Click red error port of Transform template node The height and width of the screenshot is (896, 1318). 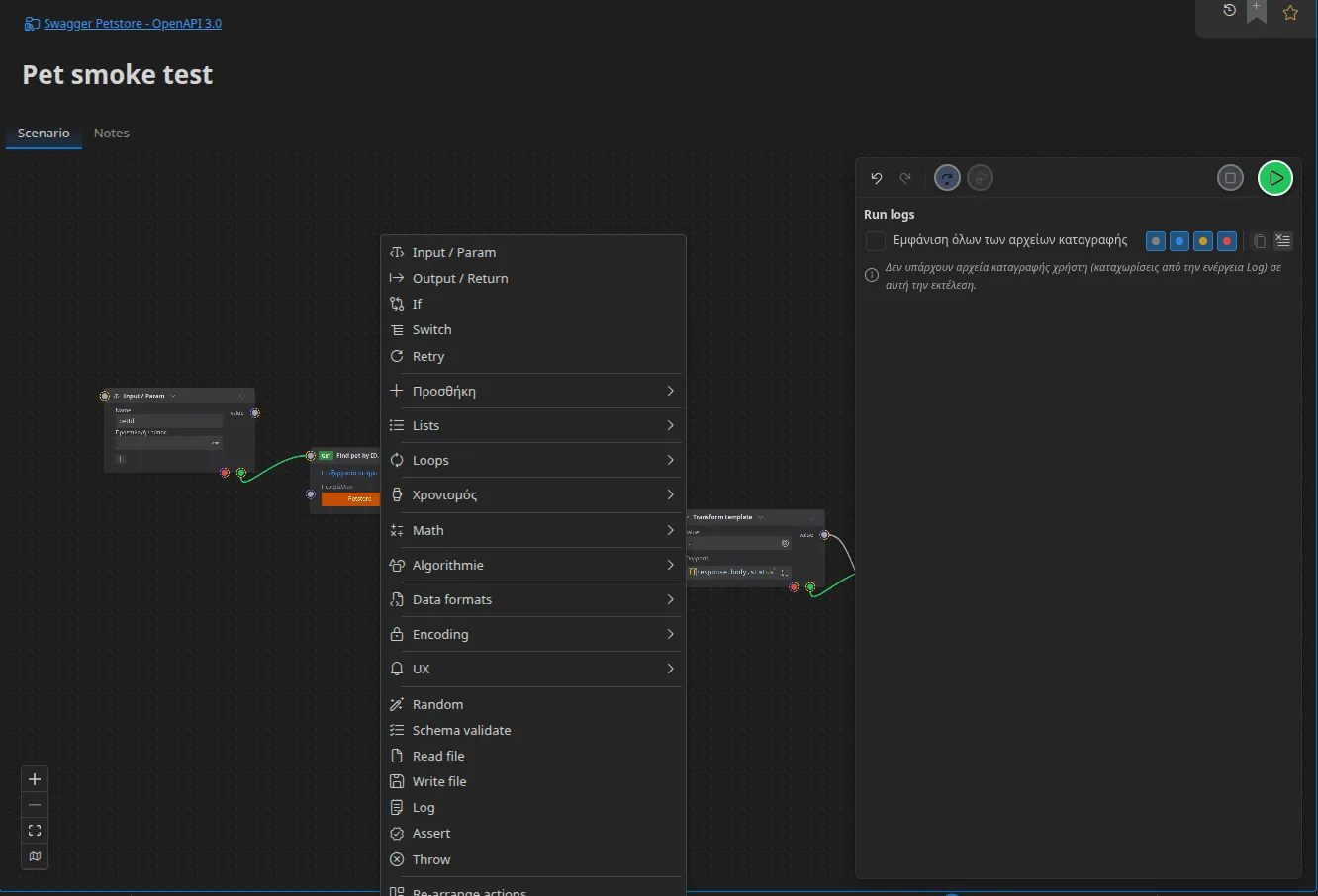[x=794, y=587]
